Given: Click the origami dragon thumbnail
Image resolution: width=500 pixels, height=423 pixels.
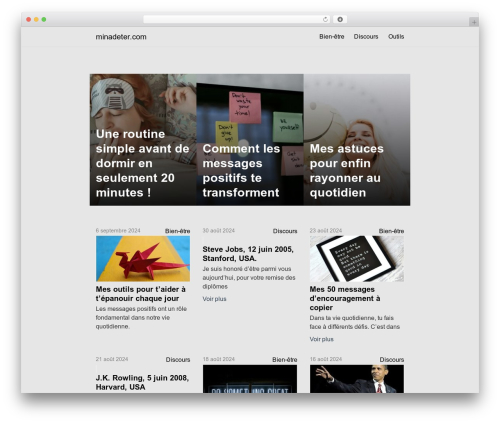Looking at the screenshot, I should tap(143, 259).
